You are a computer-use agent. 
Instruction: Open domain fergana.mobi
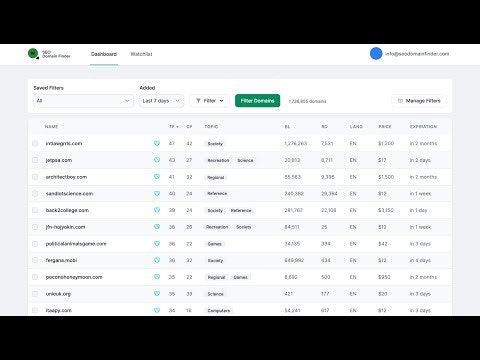(x=61, y=260)
